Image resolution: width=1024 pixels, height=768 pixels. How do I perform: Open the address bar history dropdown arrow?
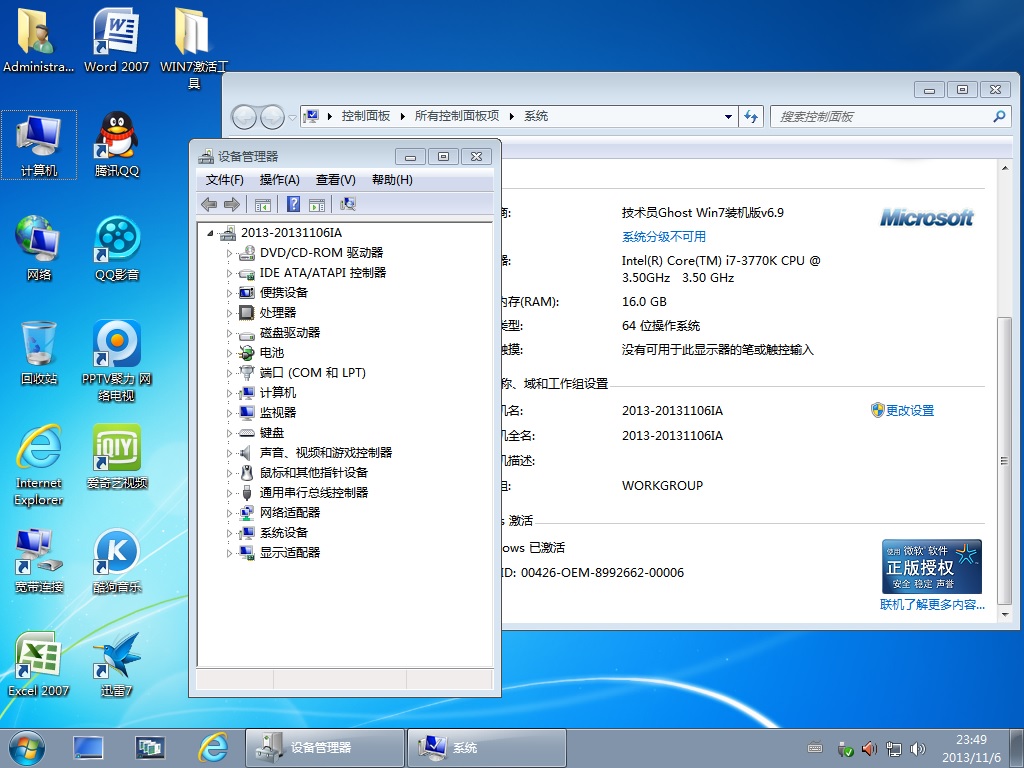[728, 116]
